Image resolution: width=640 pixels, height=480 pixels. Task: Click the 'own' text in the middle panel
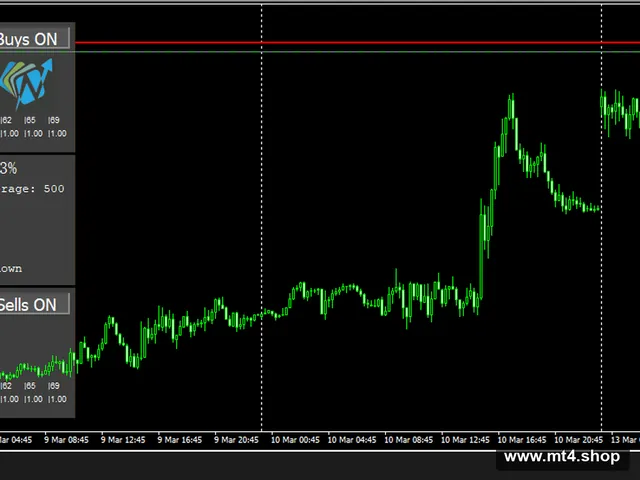[11, 269]
